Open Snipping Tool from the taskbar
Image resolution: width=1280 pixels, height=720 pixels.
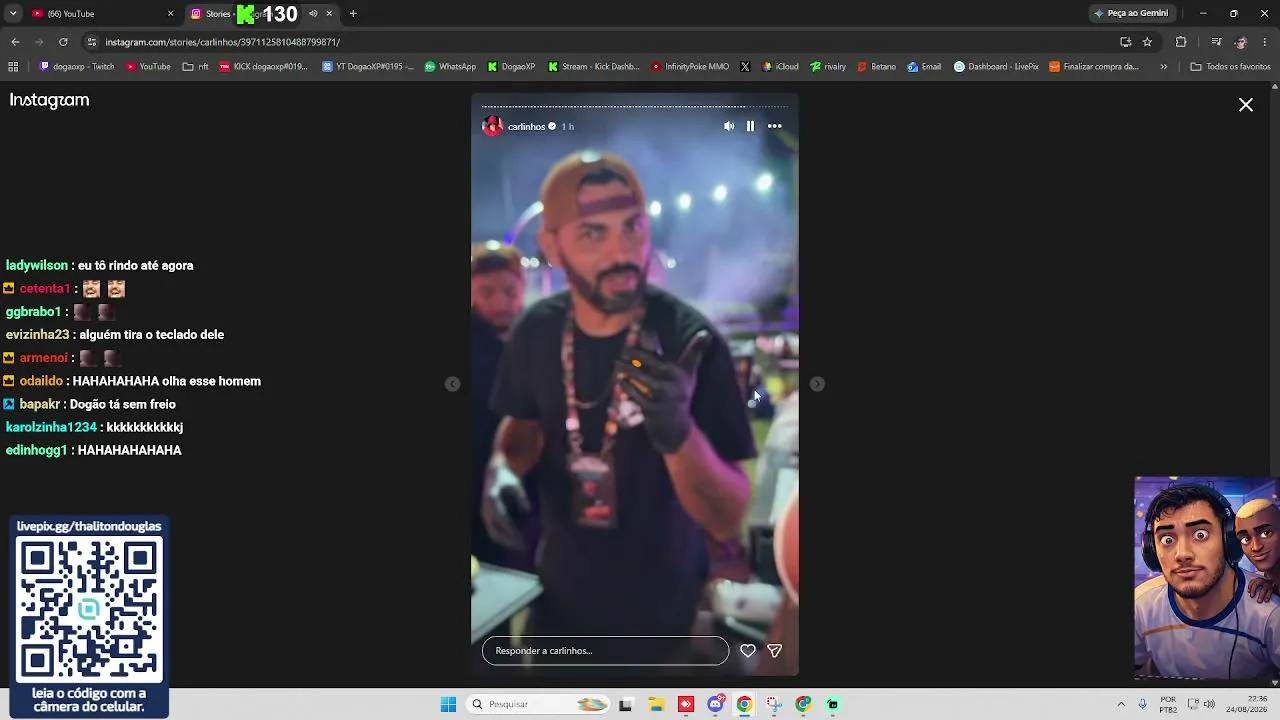pos(774,704)
